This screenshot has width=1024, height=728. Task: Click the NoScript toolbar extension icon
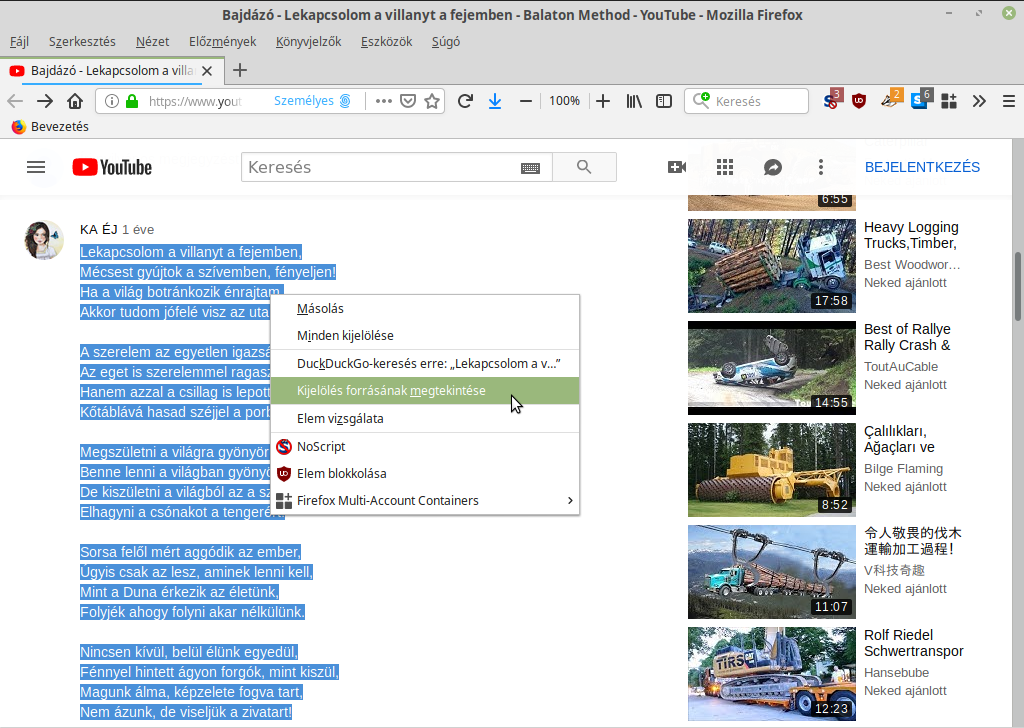pyautogui.click(x=831, y=101)
